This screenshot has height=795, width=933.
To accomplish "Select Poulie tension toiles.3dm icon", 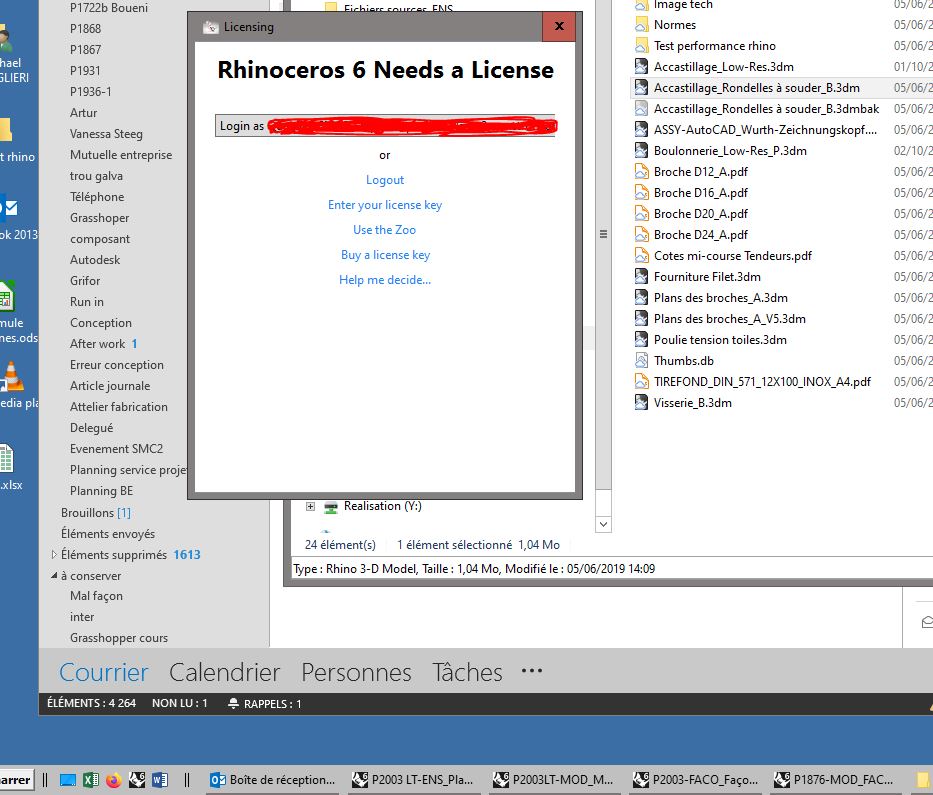I will [x=641, y=339].
